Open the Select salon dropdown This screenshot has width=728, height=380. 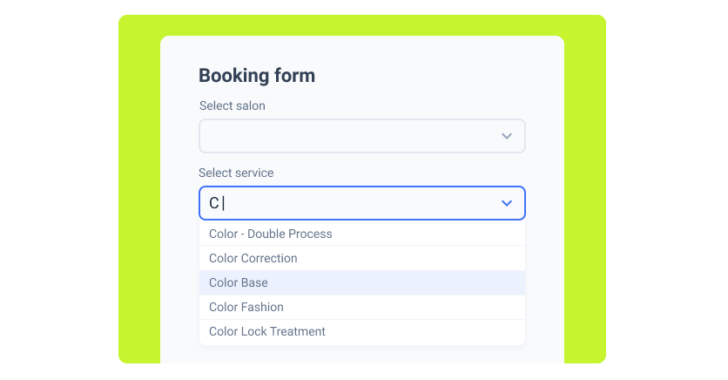pyautogui.click(x=362, y=136)
